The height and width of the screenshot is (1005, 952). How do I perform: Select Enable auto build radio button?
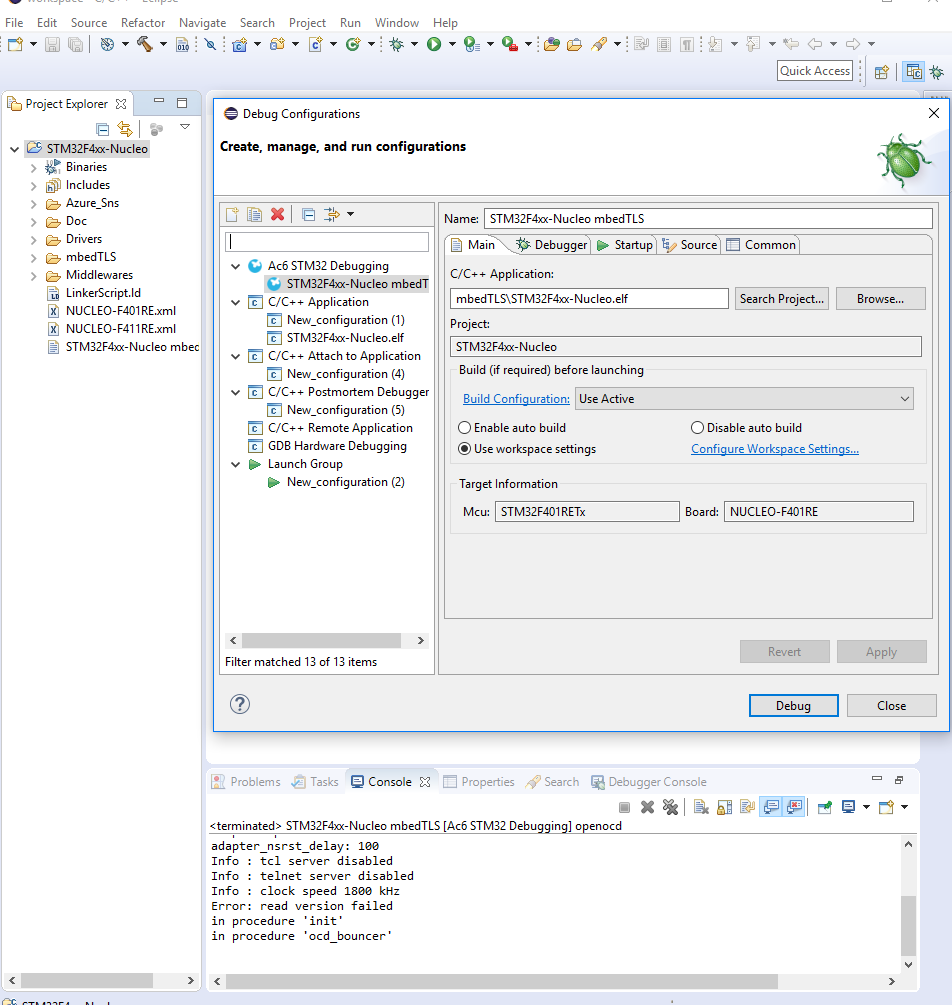pos(465,428)
